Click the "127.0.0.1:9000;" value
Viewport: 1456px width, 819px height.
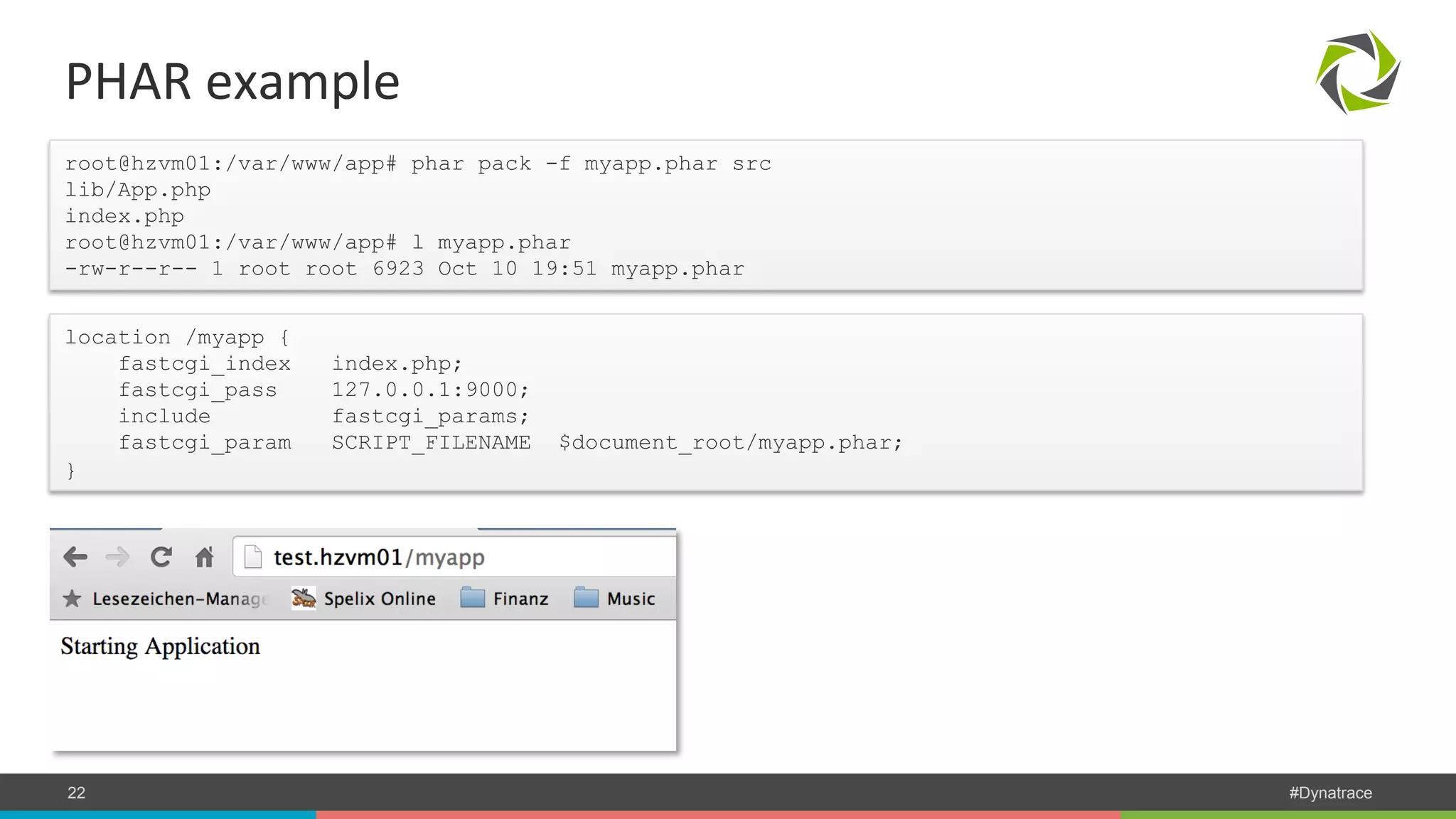430,390
